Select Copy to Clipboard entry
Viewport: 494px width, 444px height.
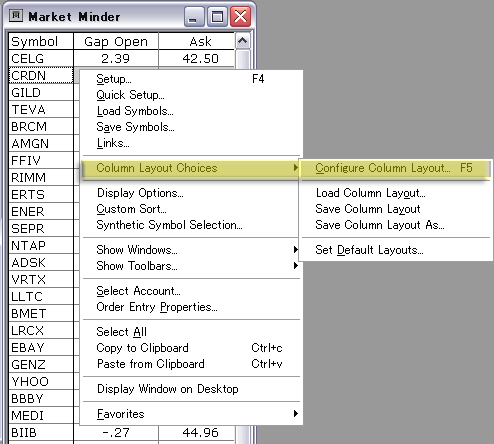[191, 348]
